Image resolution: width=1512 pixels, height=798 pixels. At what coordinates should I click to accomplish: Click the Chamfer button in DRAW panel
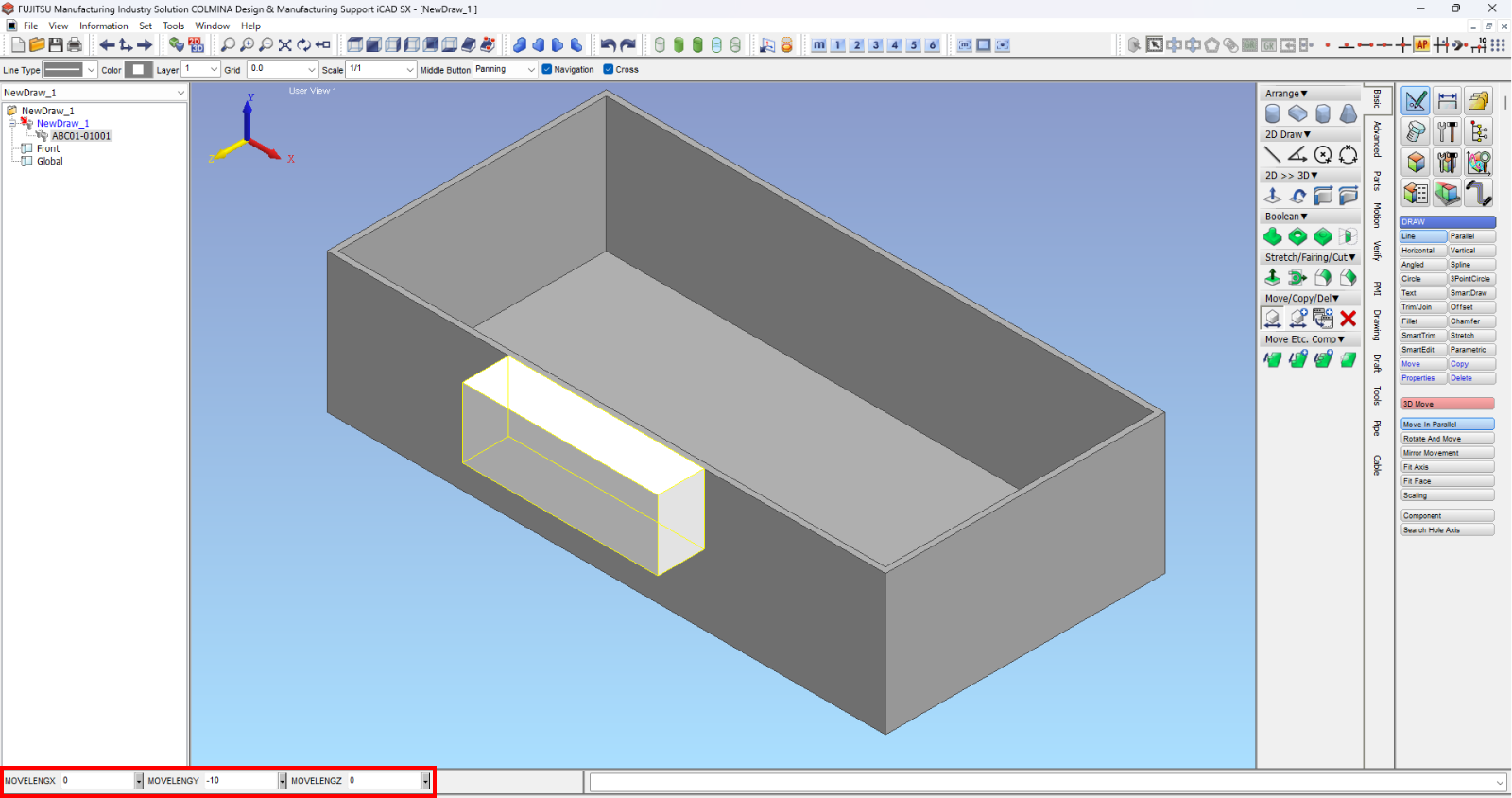click(x=1470, y=321)
